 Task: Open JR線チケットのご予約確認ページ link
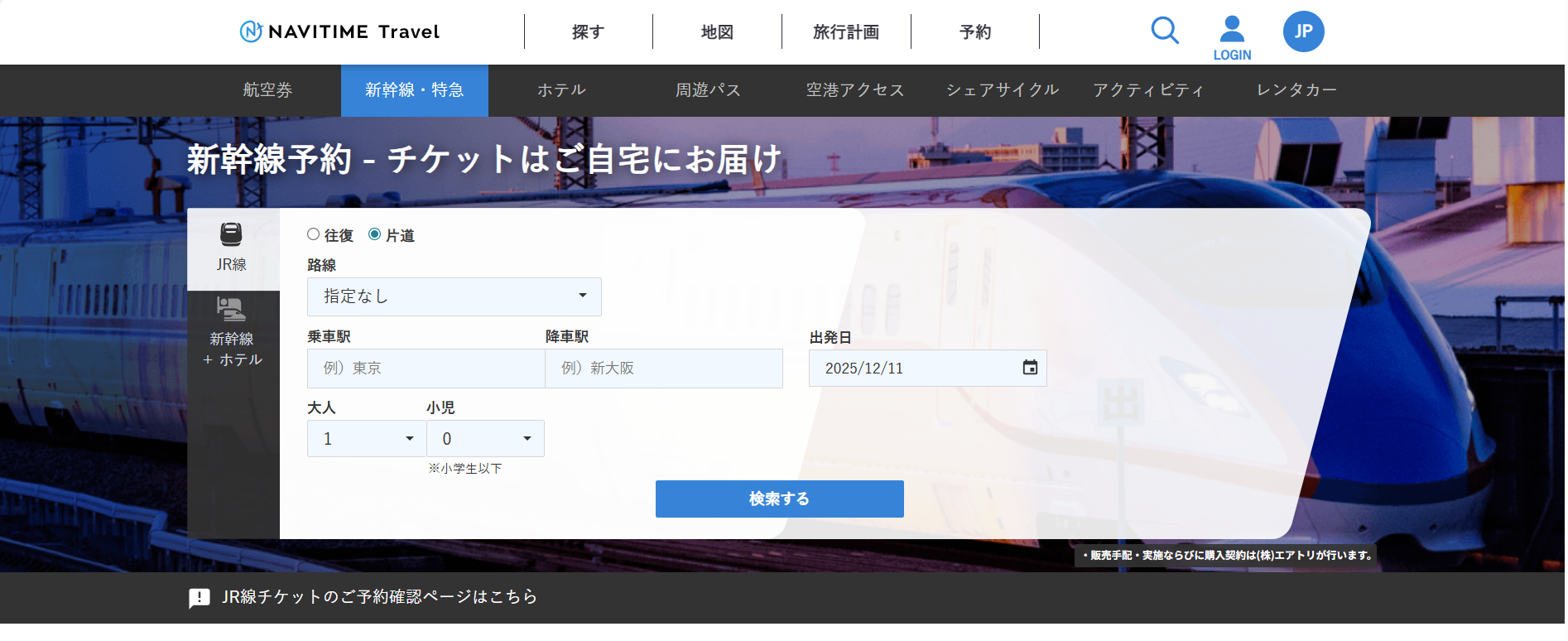[379, 597]
